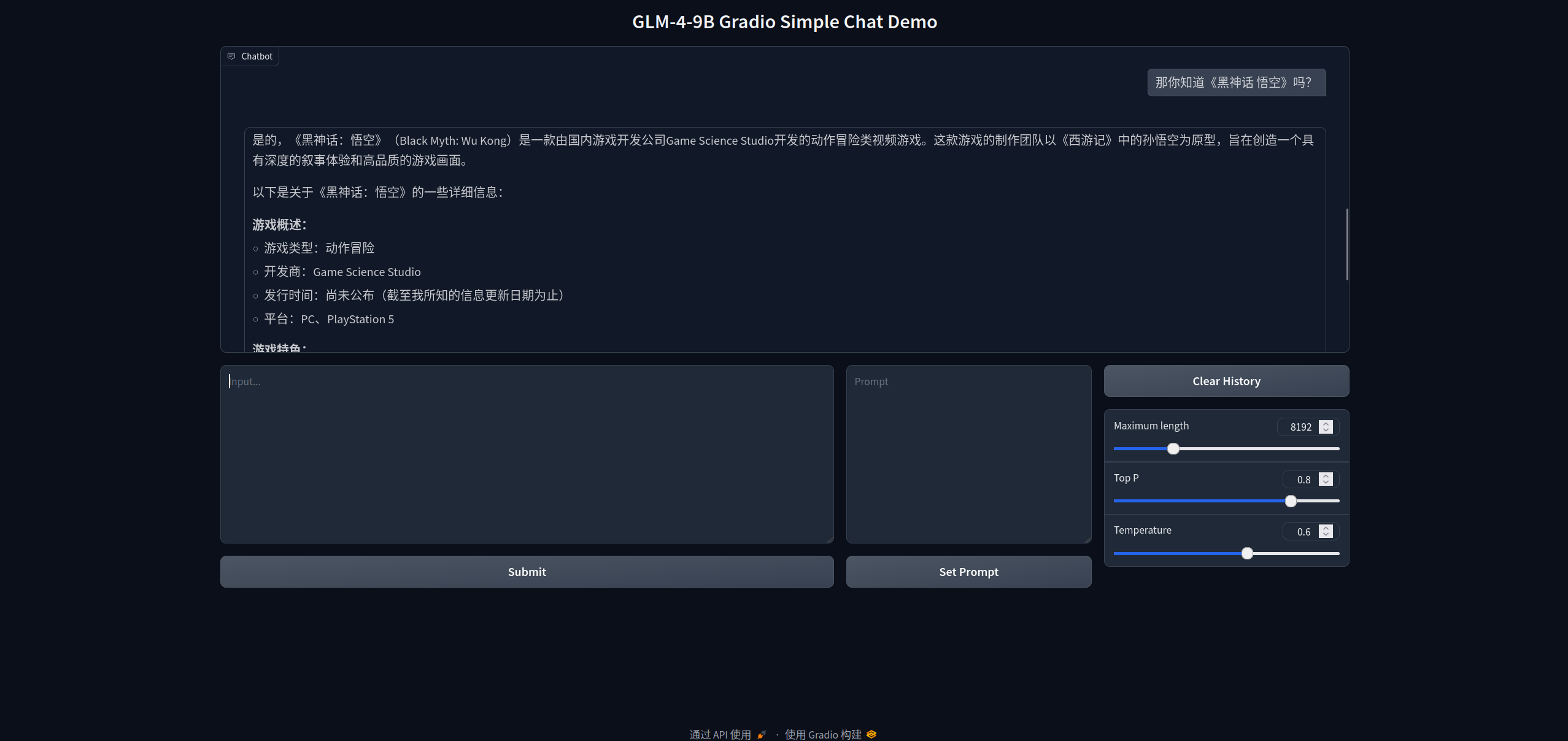Increase Temperature with up arrow

[x=1326, y=528]
